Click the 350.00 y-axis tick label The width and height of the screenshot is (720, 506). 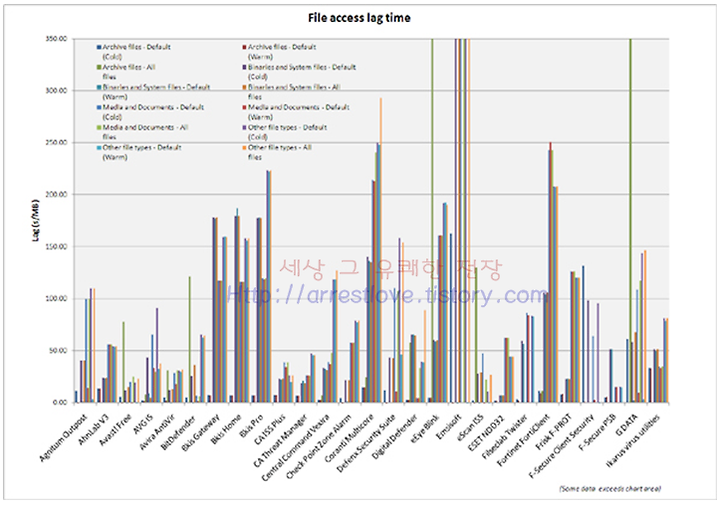pyautogui.click(x=56, y=39)
